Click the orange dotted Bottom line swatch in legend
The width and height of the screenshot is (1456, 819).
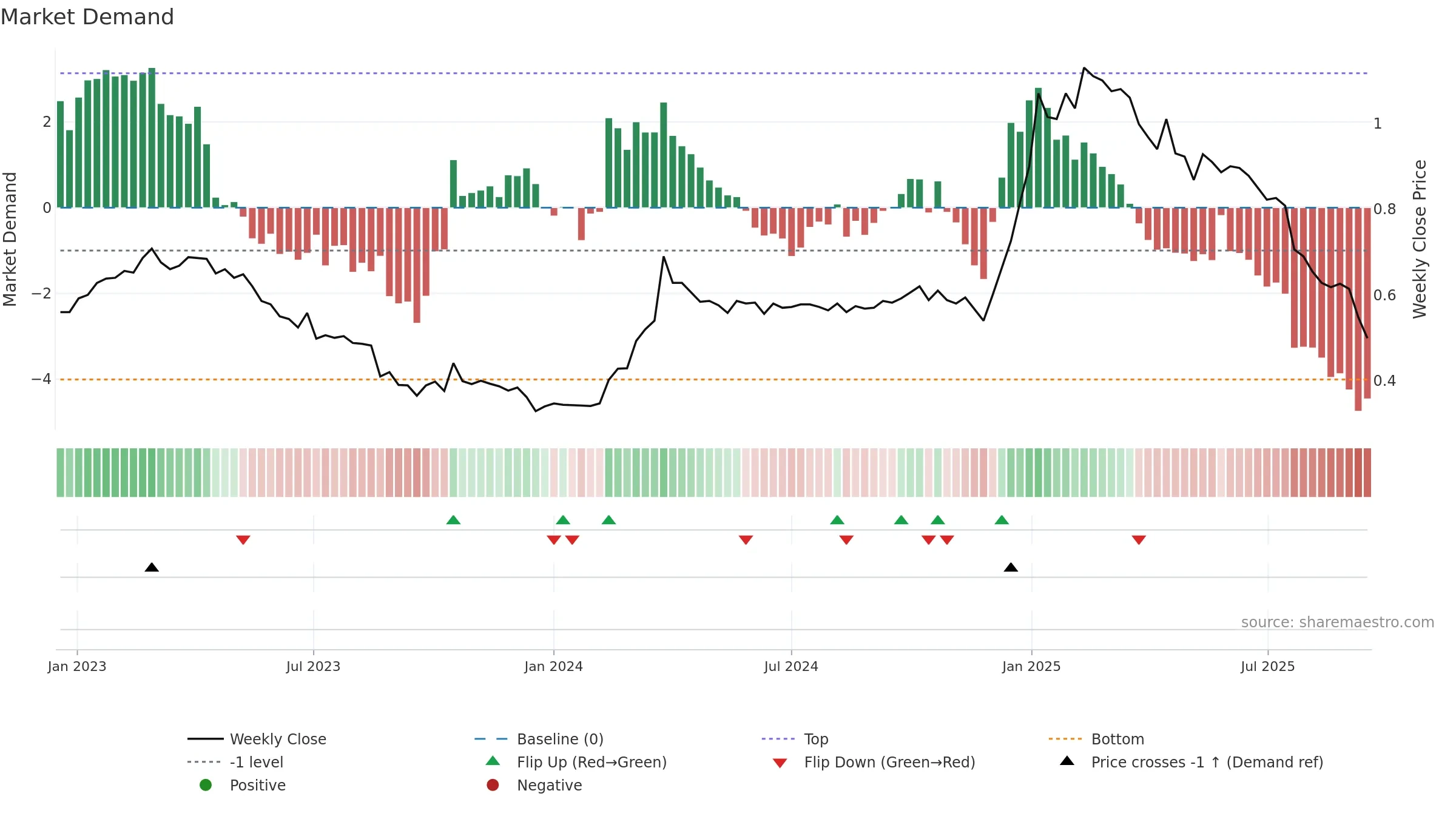(x=1065, y=739)
